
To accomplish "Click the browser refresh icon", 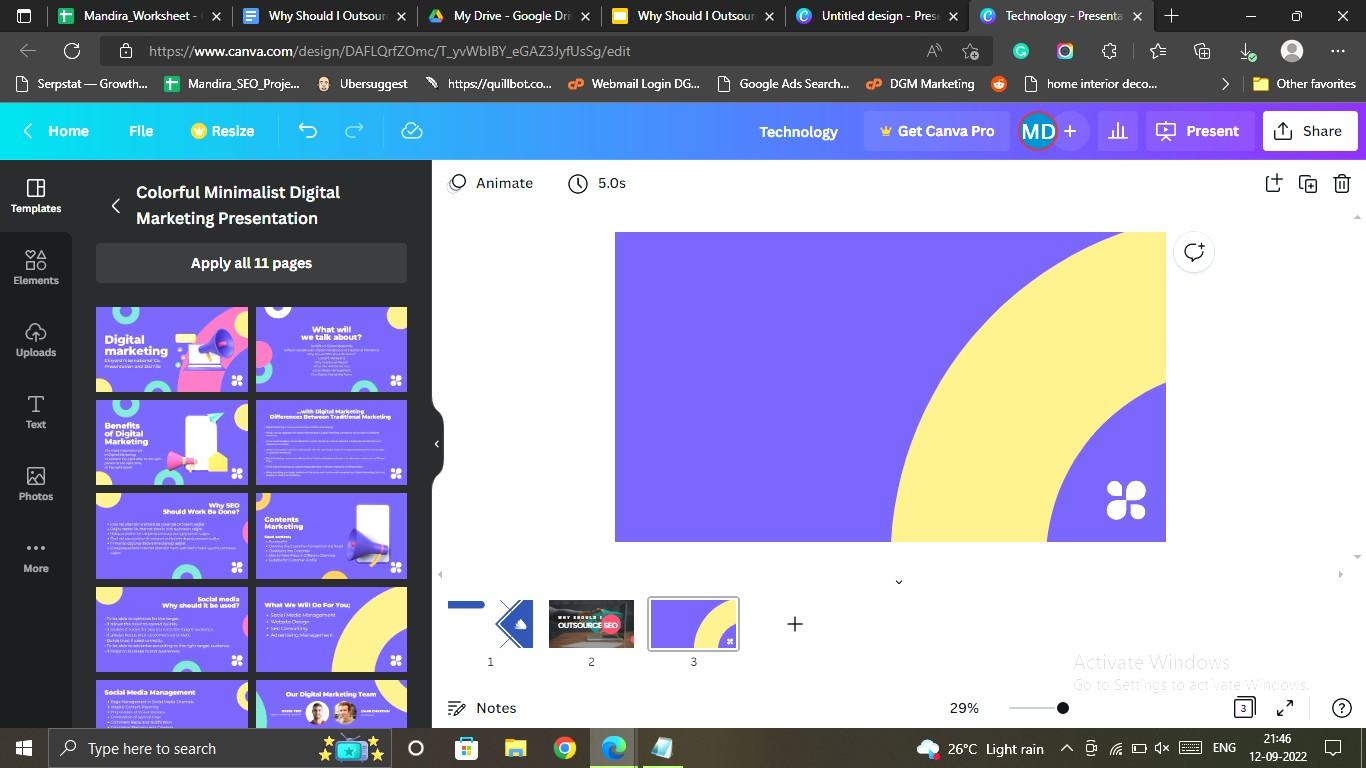I will click(x=72, y=51).
